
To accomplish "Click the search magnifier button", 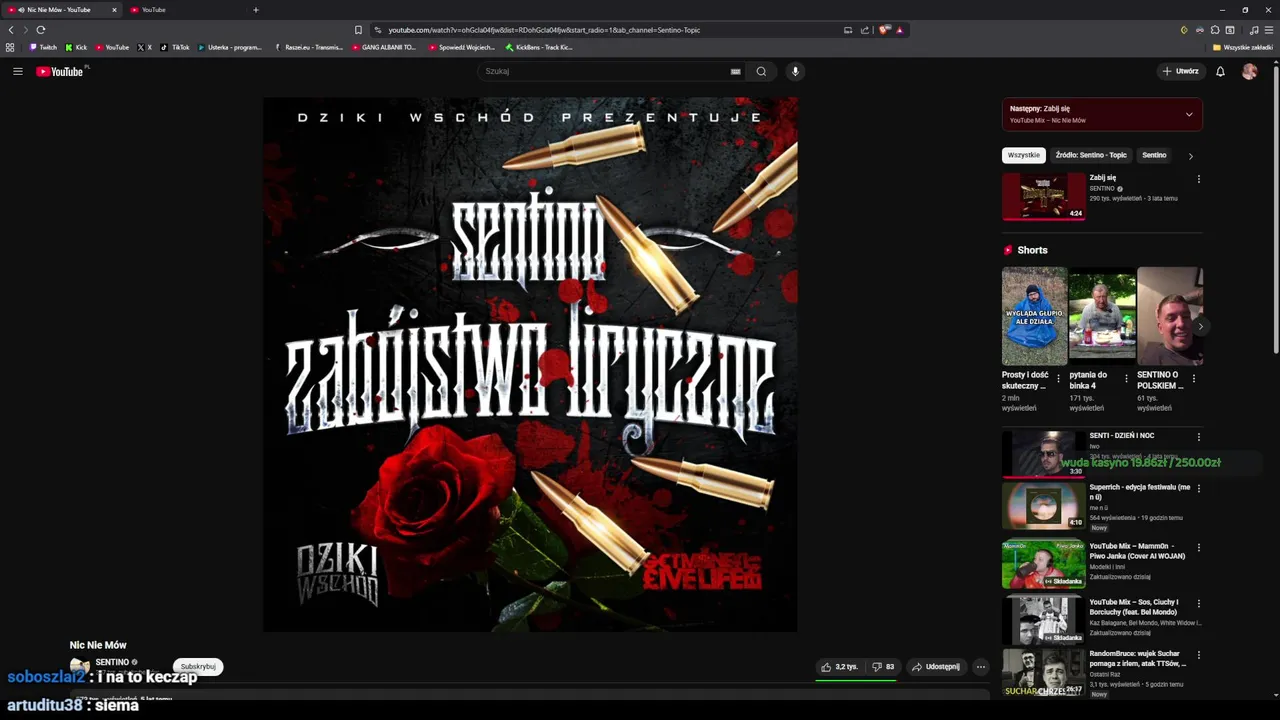I will point(761,71).
